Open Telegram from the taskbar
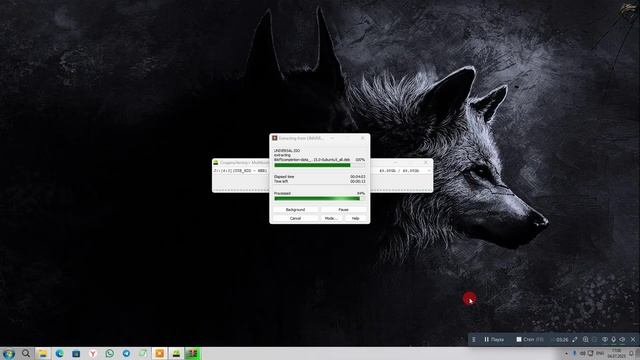This screenshot has width=640, height=360. (x=126, y=353)
